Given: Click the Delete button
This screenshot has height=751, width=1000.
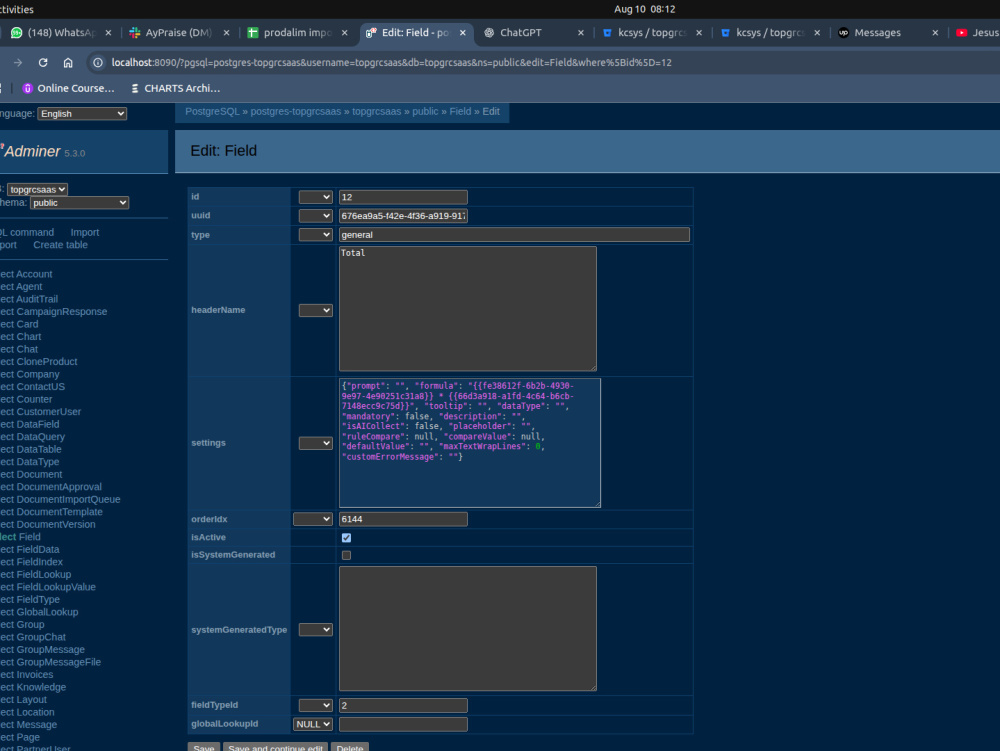Looking at the screenshot, I should pos(349,747).
